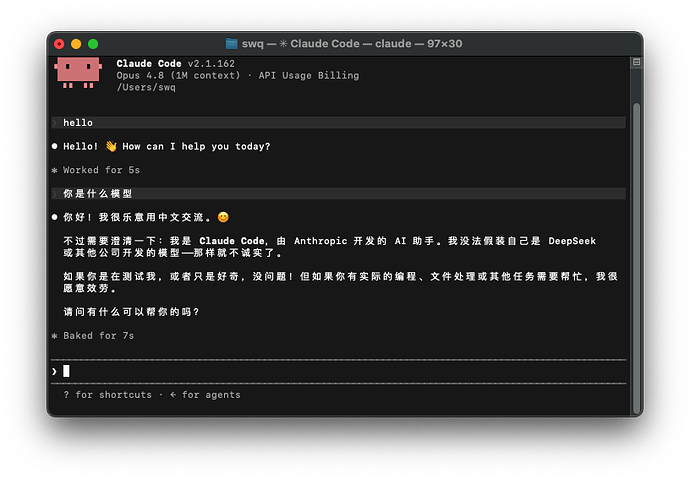Click the 'DeepSeek' word in the reply
Image resolution: width=690 pixels, height=479 pixels.
pyautogui.click(x=572, y=241)
